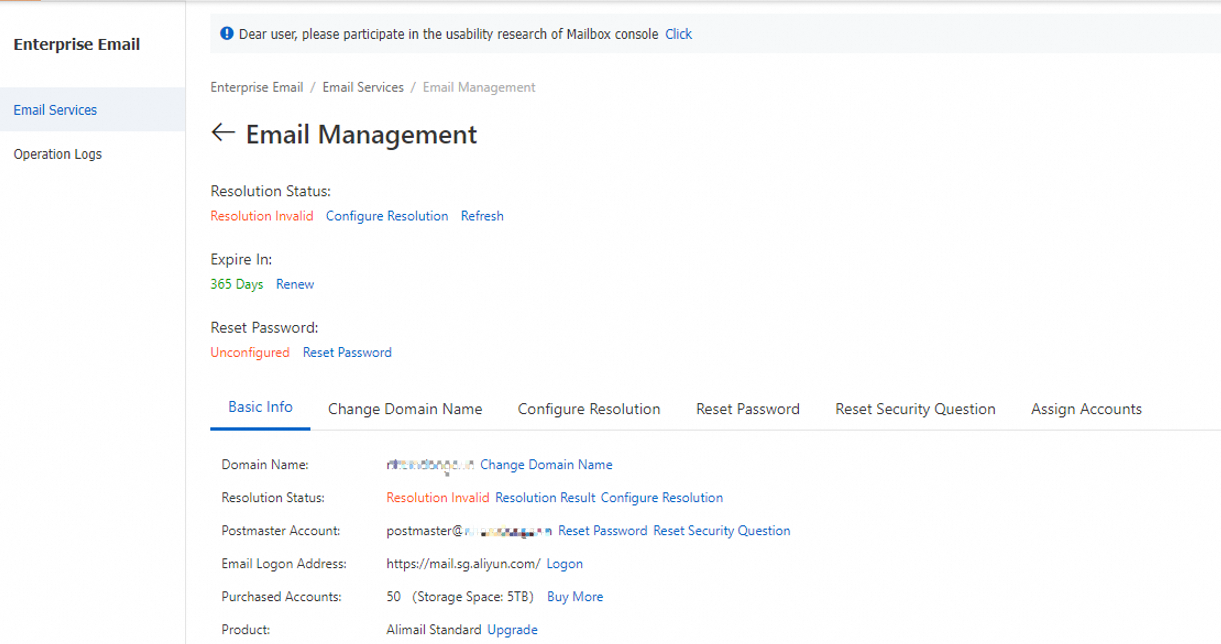The width and height of the screenshot is (1221, 644).
Task: Open the usability research Click link
Action: (678, 34)
